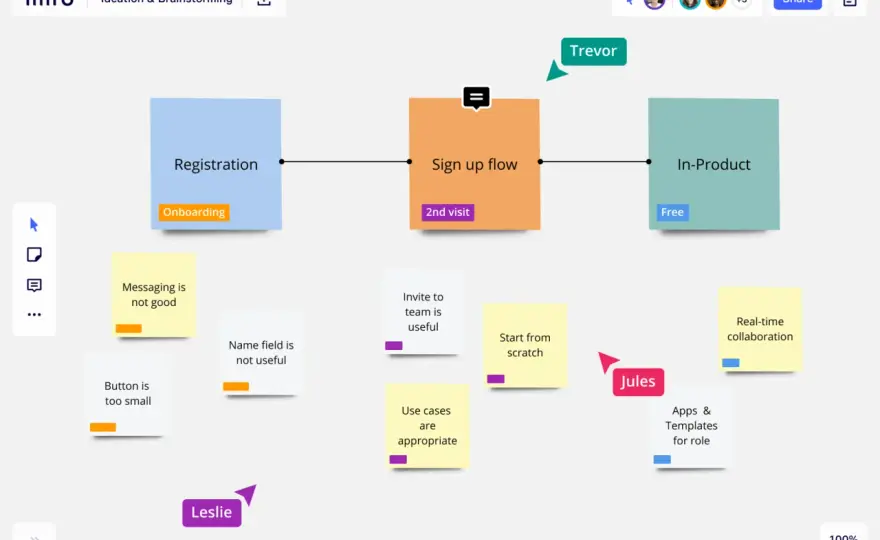Select the Onboarding tag on Registration
Image resolution: width=880 pixels, height=540 pixels.
pos(194,212)
